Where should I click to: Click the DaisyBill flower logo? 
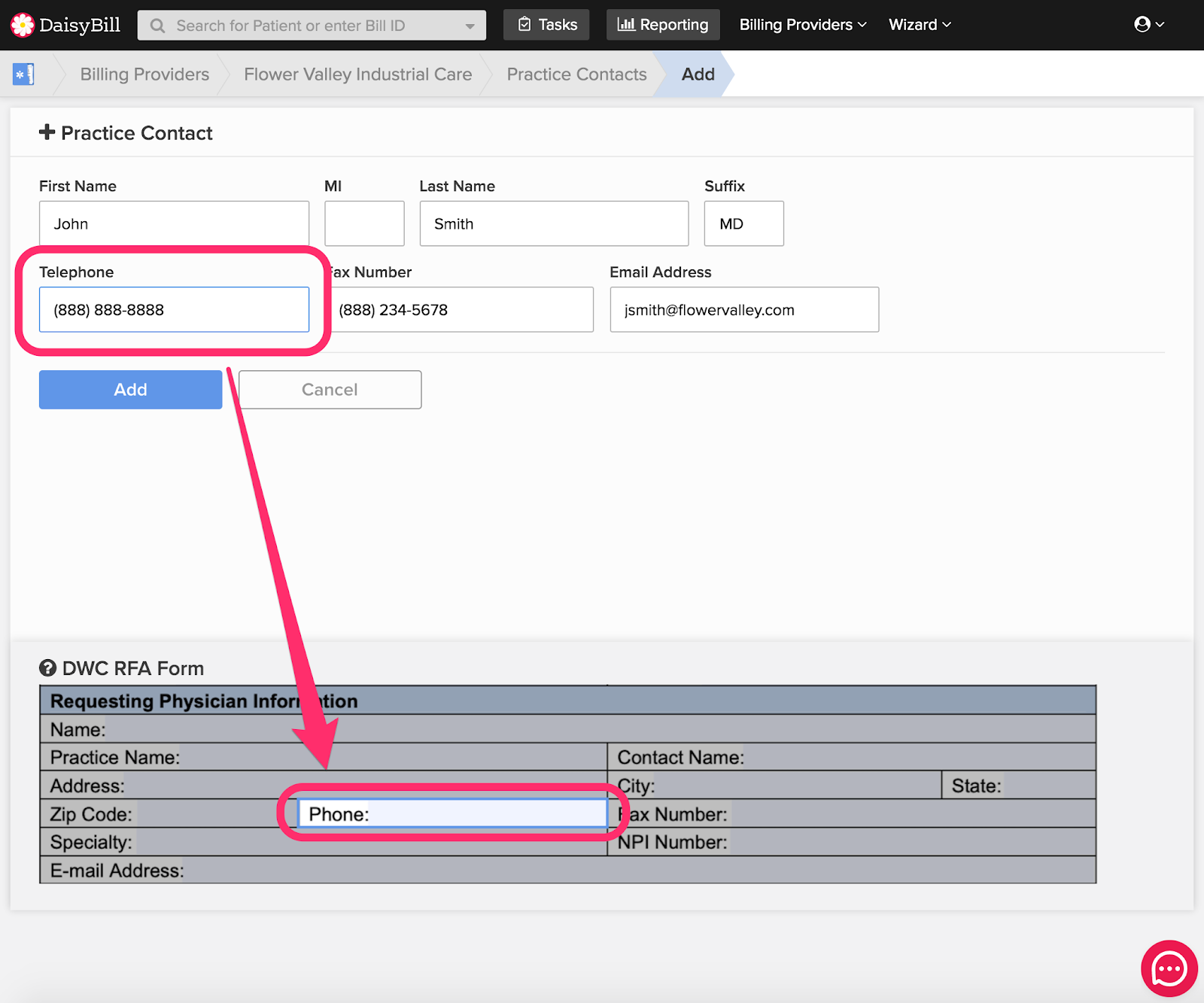[23, 25]
